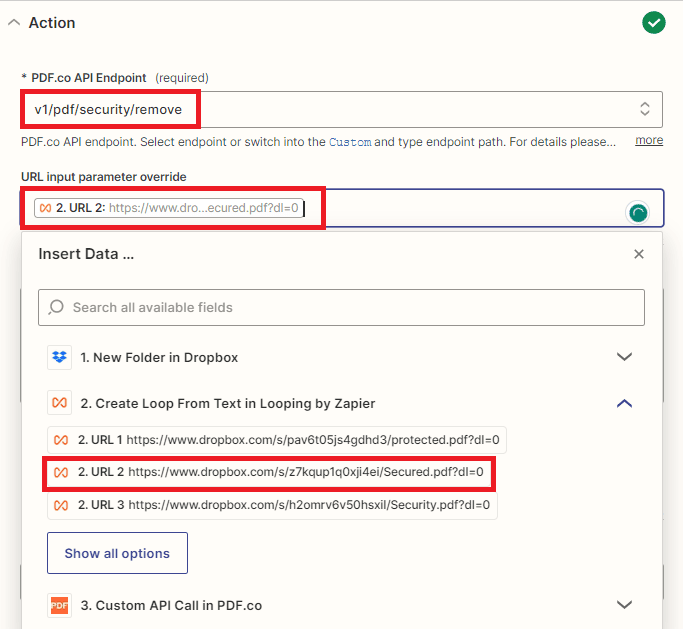This screenshot has height=629, width=683.
Task: Click the '1. New Folder in Dropbox' label
Action: (159, 358)
